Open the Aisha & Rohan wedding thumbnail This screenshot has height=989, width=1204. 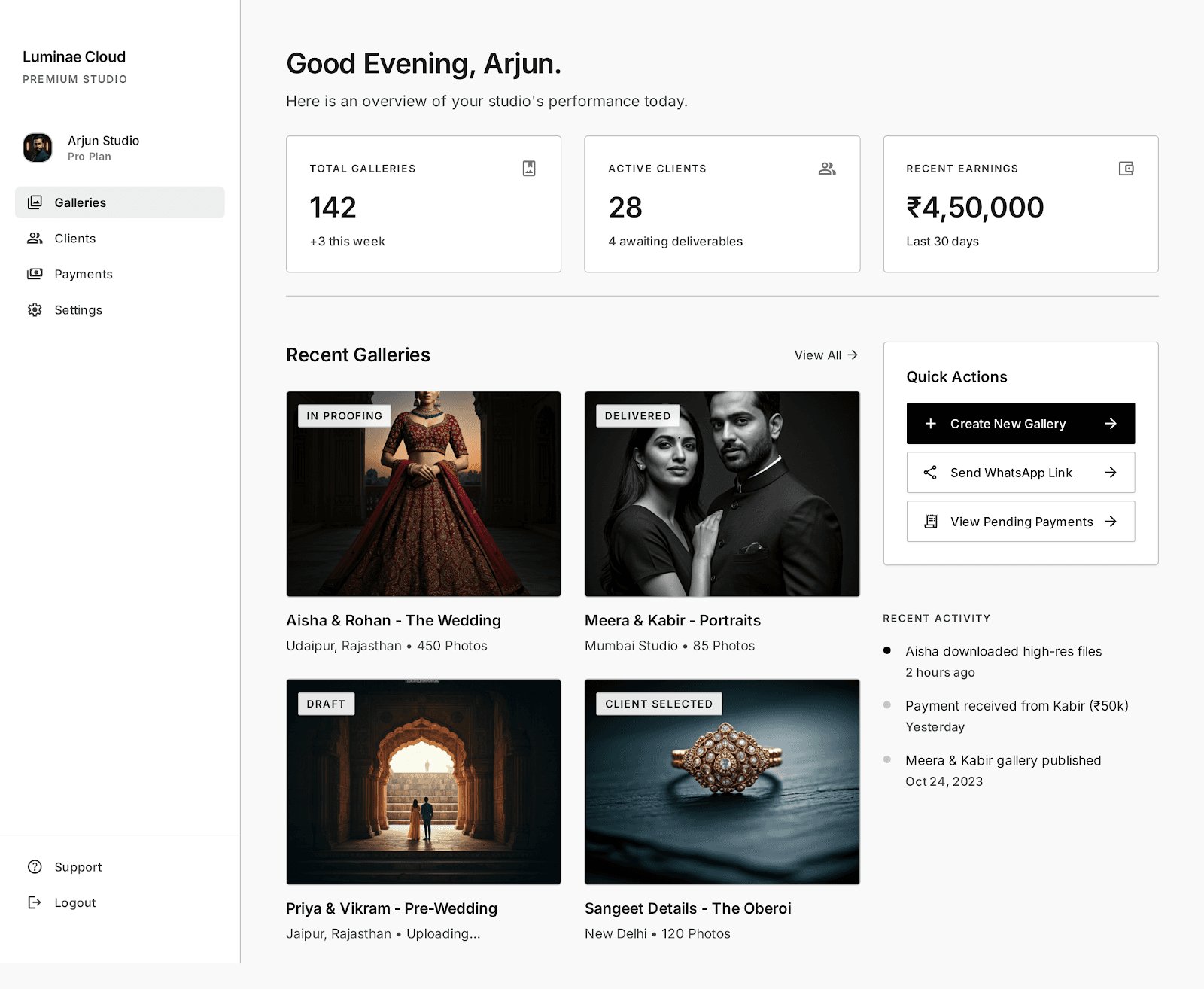pos(424,494)
